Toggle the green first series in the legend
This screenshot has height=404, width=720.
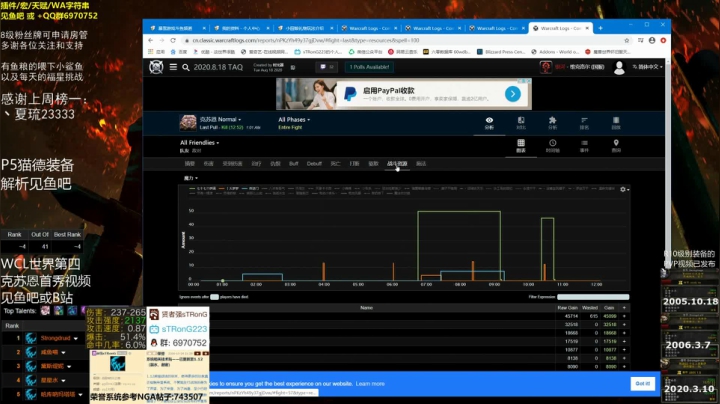203,188
